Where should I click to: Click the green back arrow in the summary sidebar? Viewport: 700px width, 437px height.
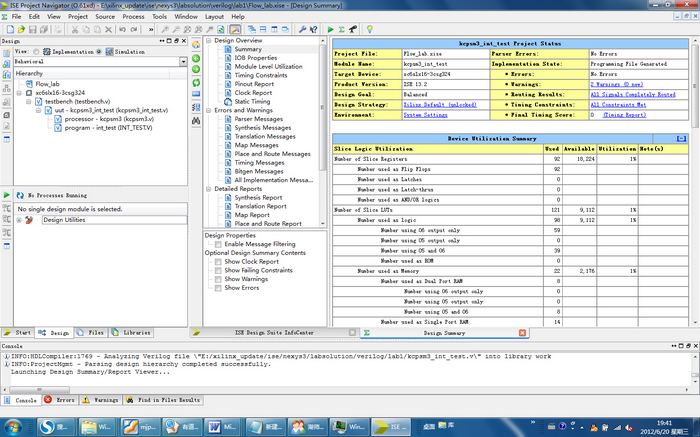pyautogui.click(x=196, y=58)
